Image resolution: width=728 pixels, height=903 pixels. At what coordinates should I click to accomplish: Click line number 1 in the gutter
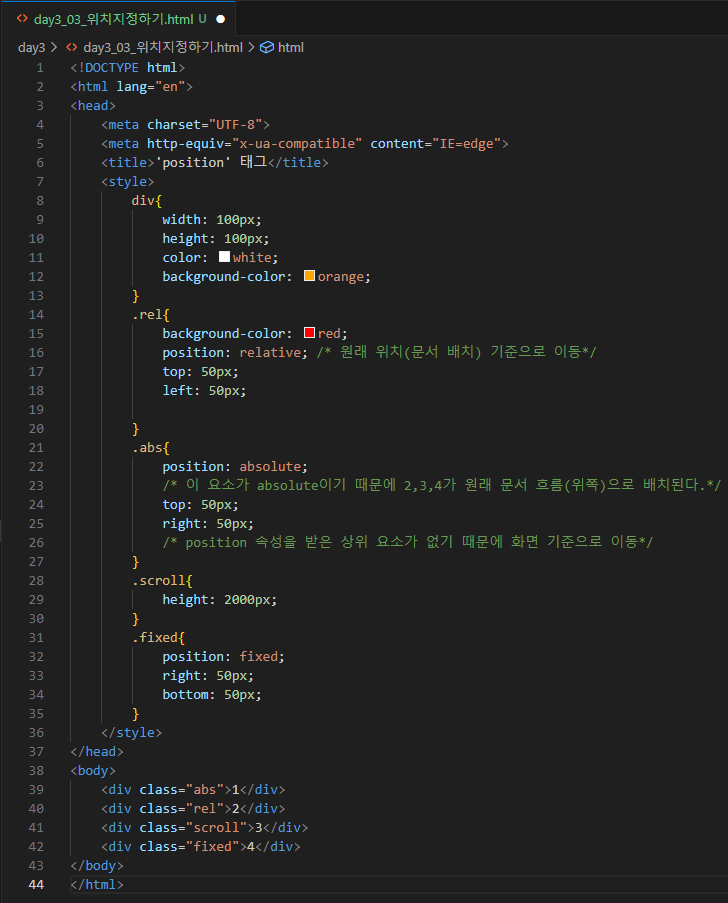coord(40,67)
